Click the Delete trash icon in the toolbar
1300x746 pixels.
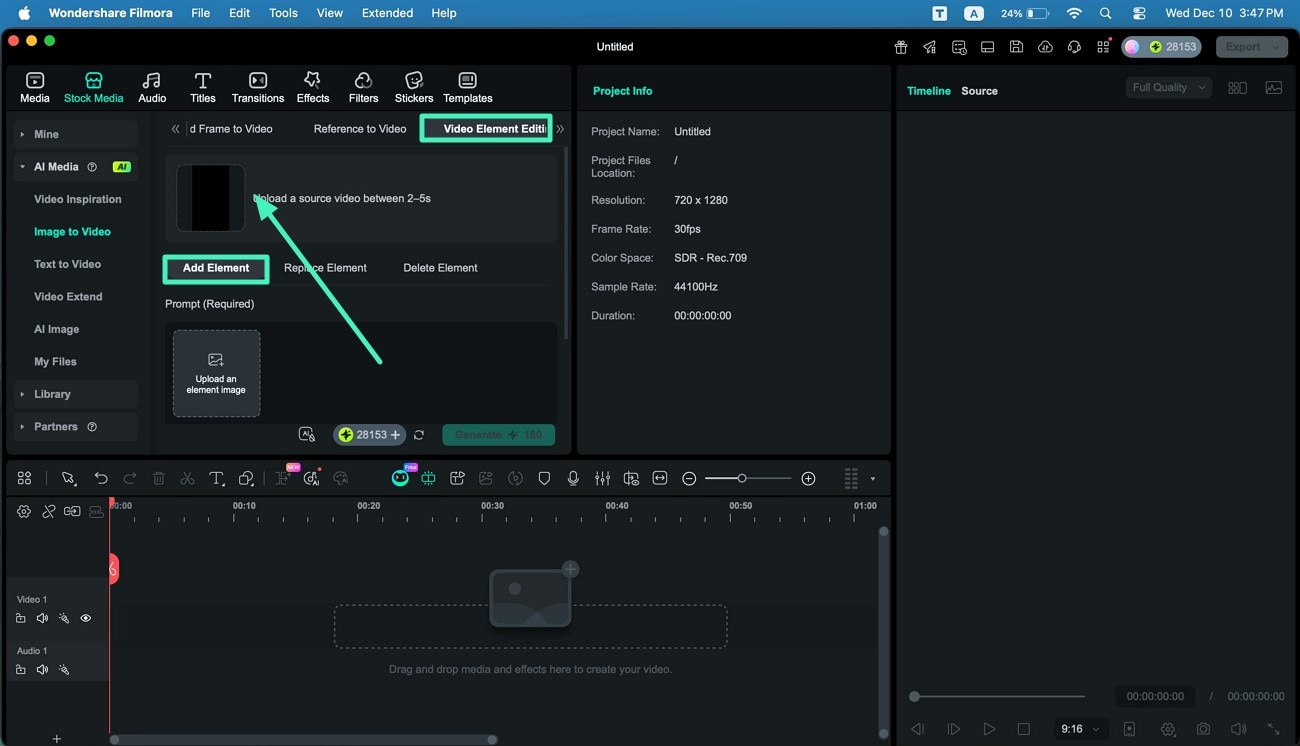click(158, 478)
